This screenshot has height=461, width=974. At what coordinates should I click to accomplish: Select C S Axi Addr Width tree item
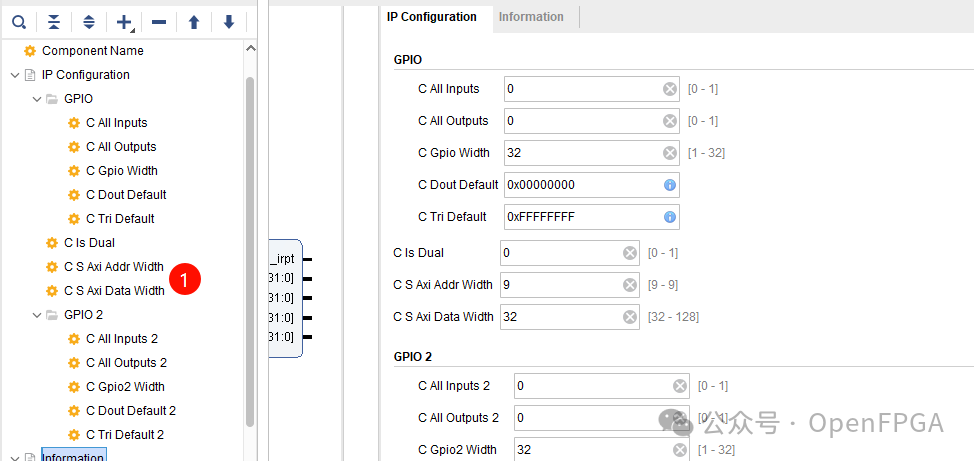point(114,267)
